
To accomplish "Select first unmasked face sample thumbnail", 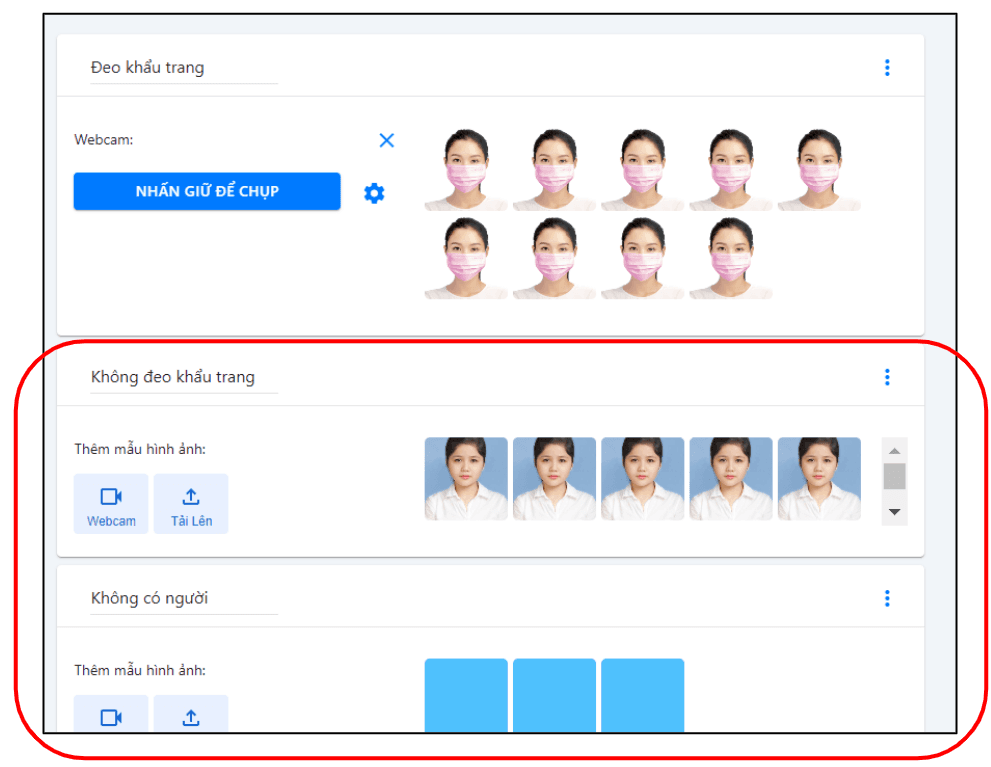I will click(466, 479).
